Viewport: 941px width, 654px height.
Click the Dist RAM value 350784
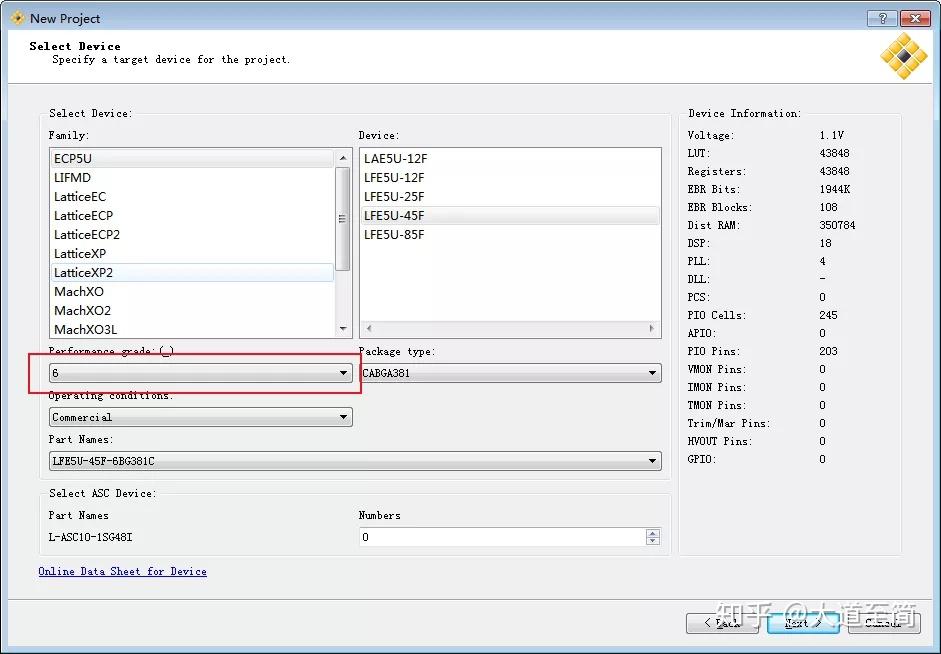tap(837, 225)
